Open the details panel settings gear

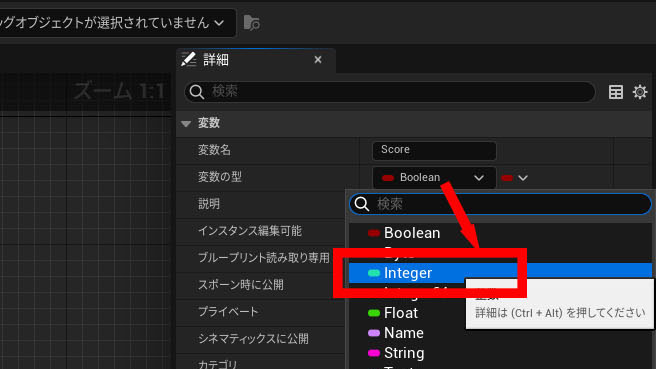pos(640,92)
